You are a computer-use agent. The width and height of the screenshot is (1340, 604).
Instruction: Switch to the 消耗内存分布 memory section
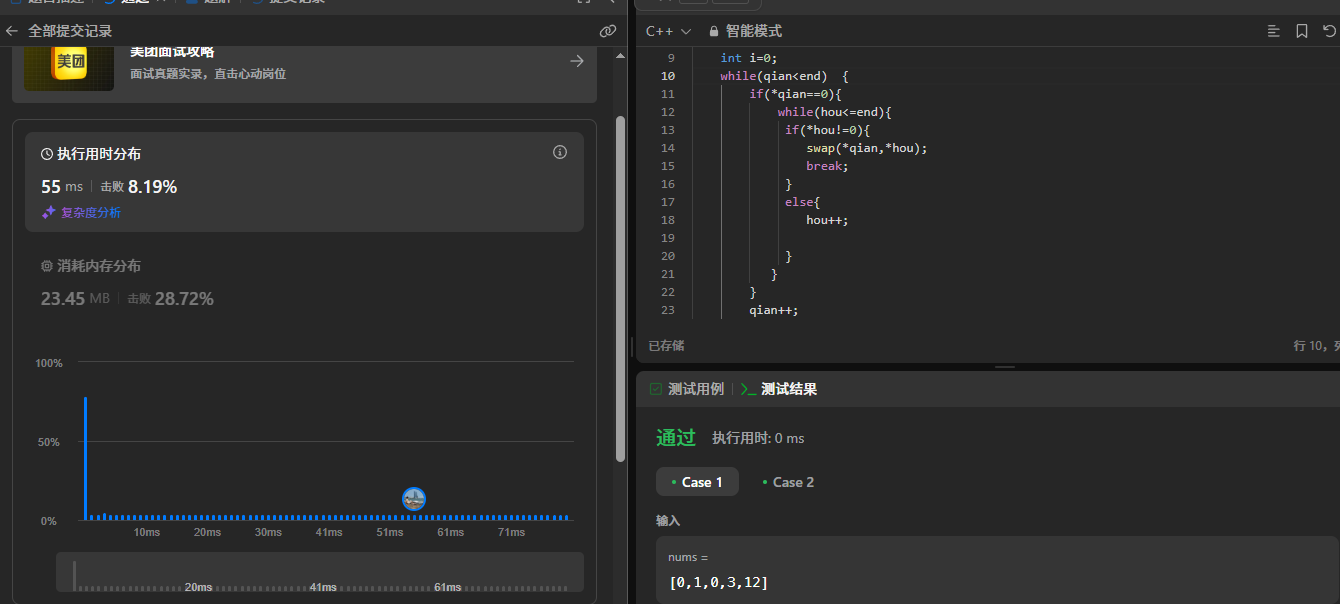point(91,266)
